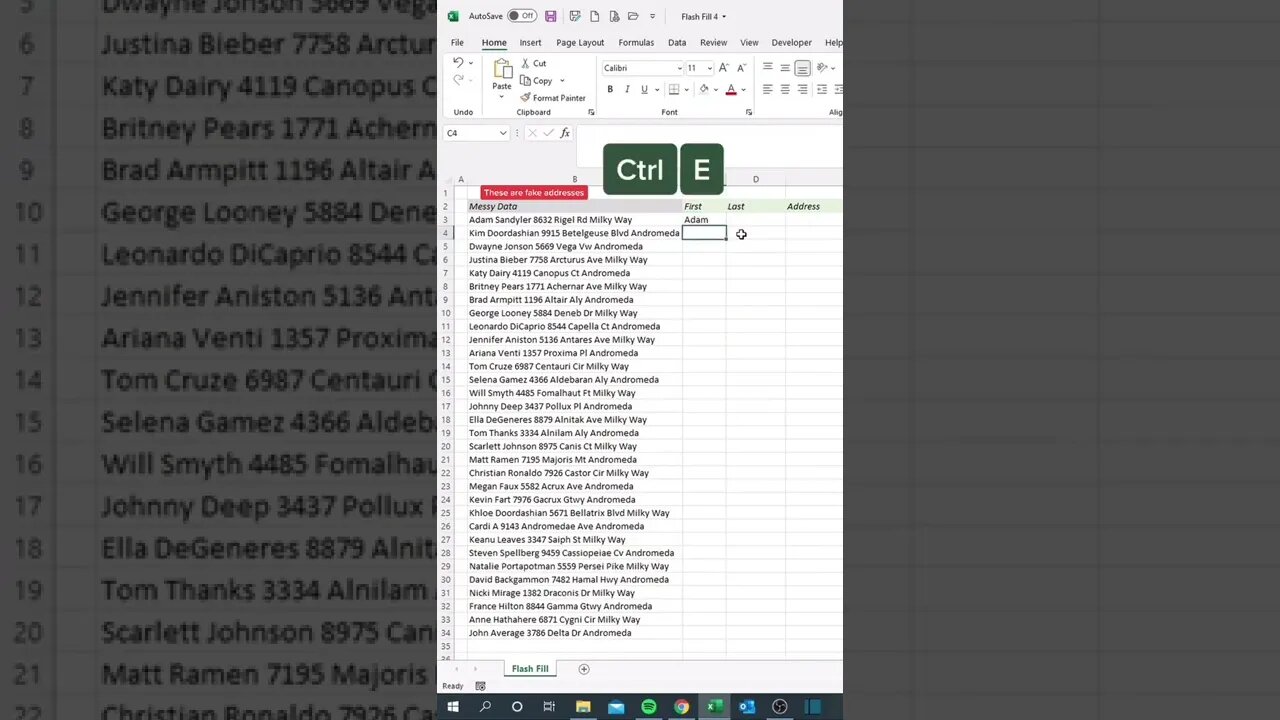Toggle Underline formatting
Image resolution: width=1280 pixels, height=720 pixels.
pyautogui.click(x=645, y=90)
